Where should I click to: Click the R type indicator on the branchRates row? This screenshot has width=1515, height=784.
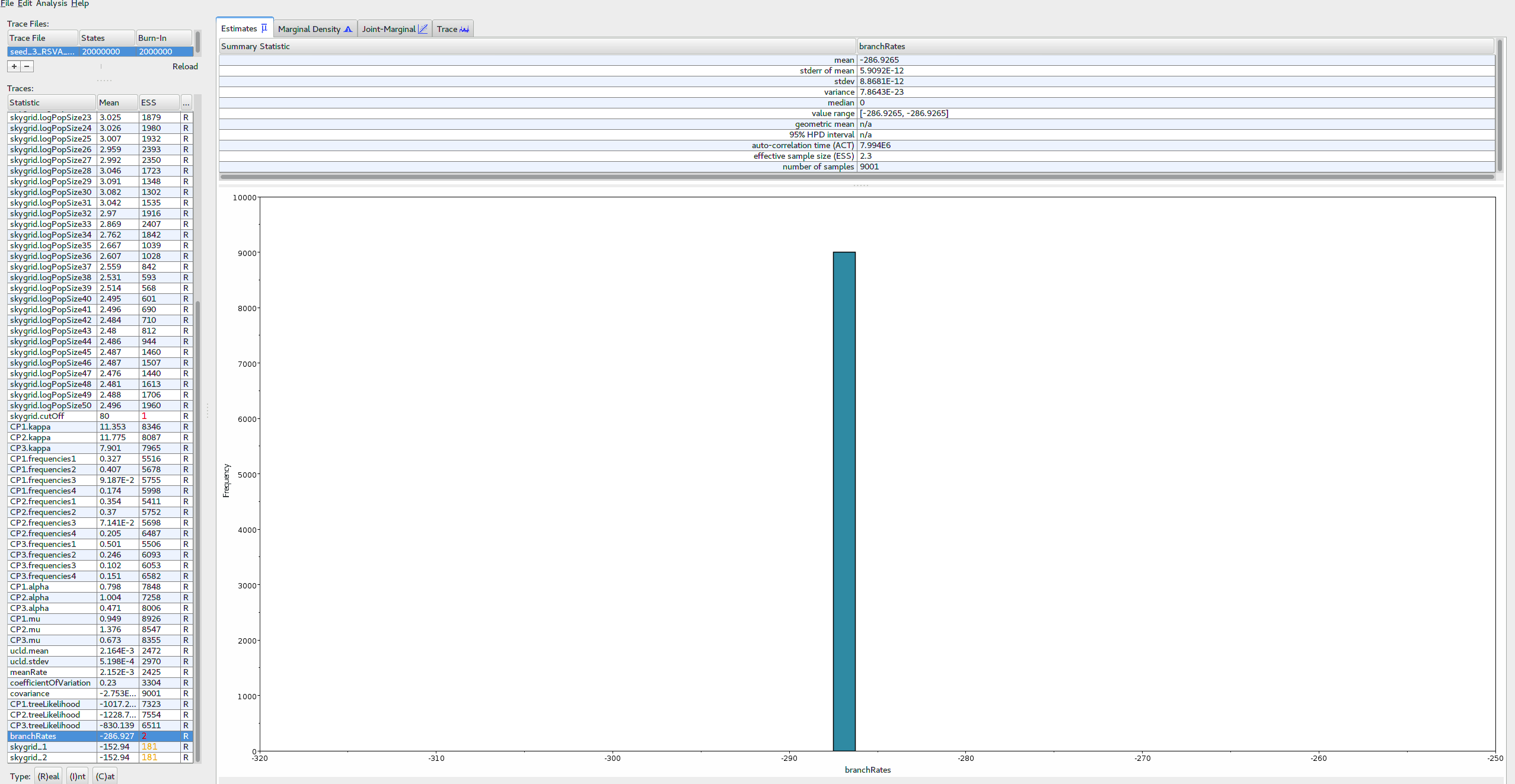(186, 736)
